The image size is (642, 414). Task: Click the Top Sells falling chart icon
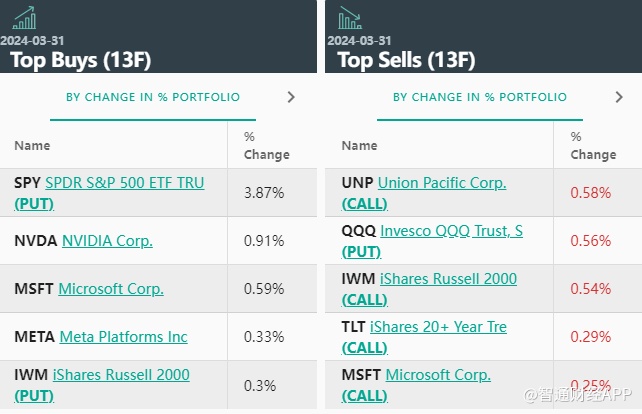click(x=351, y=17)
